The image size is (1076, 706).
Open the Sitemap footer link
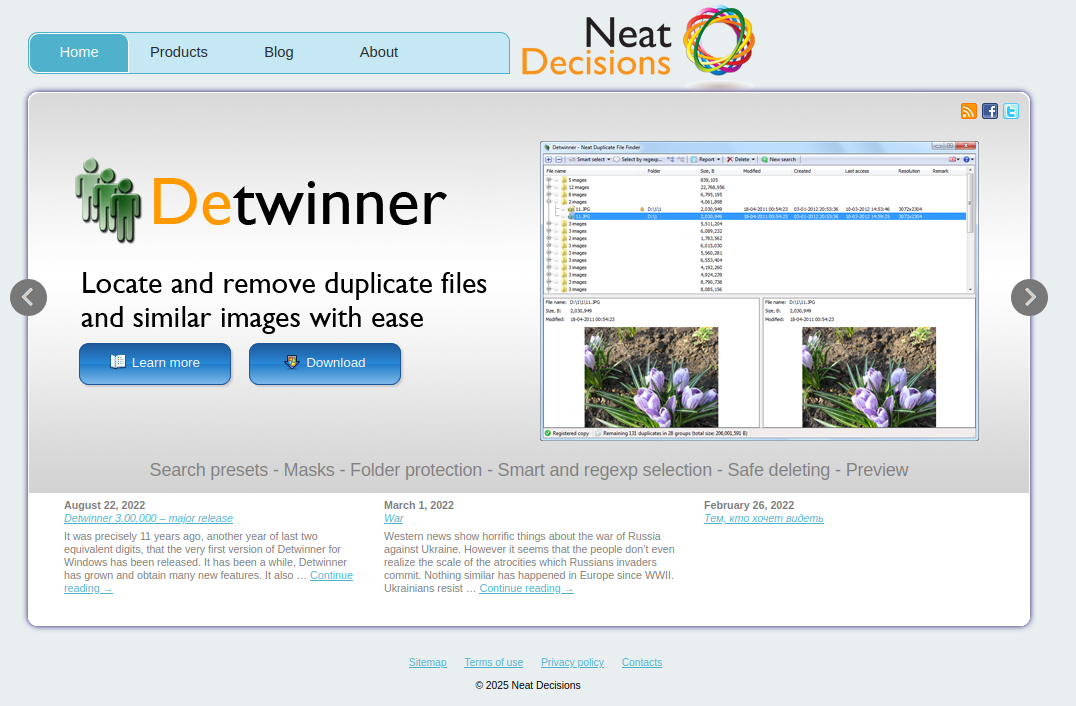point(427,662)
